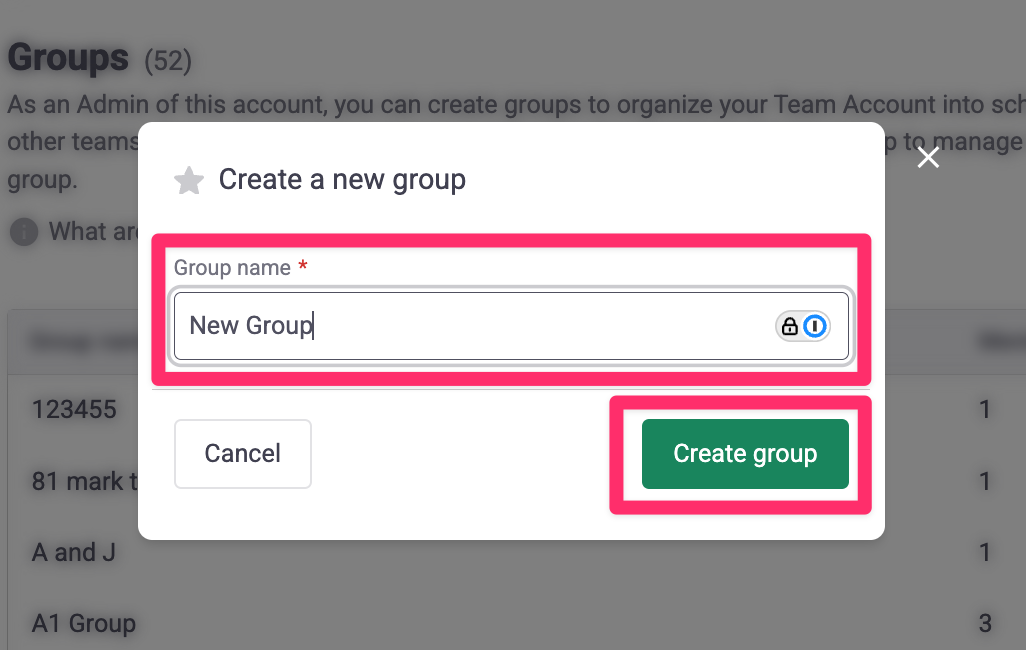Select the A1 Group row
This screenshot has height=650, width=1026.
click(84, 624)
